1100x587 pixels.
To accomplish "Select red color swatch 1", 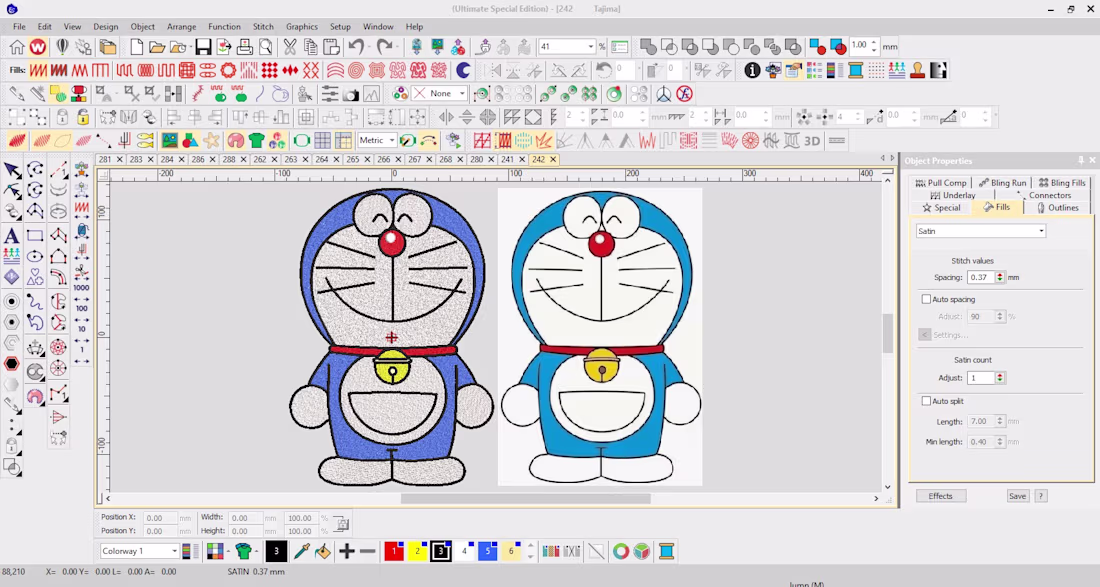I will click(x=394, y=551).
